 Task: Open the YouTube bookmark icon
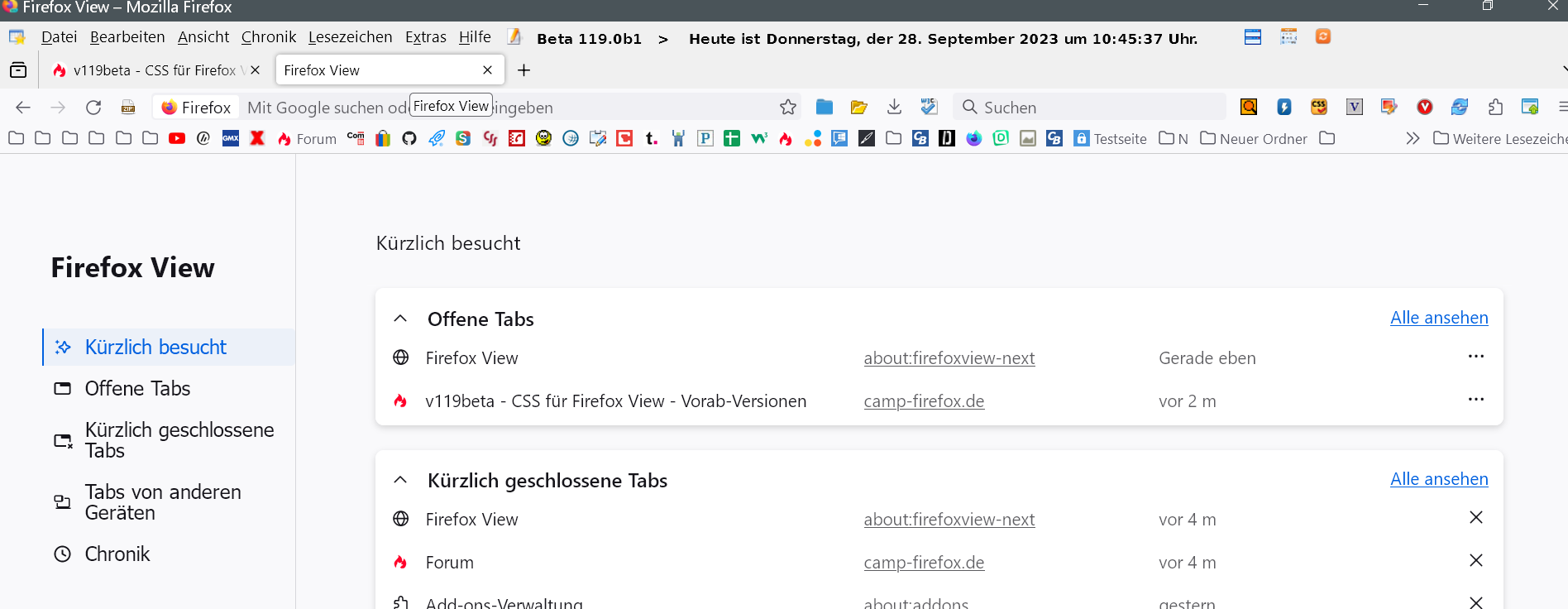pos(177,138)
